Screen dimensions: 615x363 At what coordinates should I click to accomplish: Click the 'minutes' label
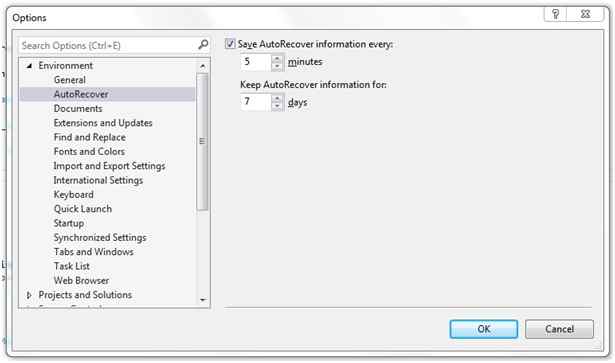coord(305,62)
